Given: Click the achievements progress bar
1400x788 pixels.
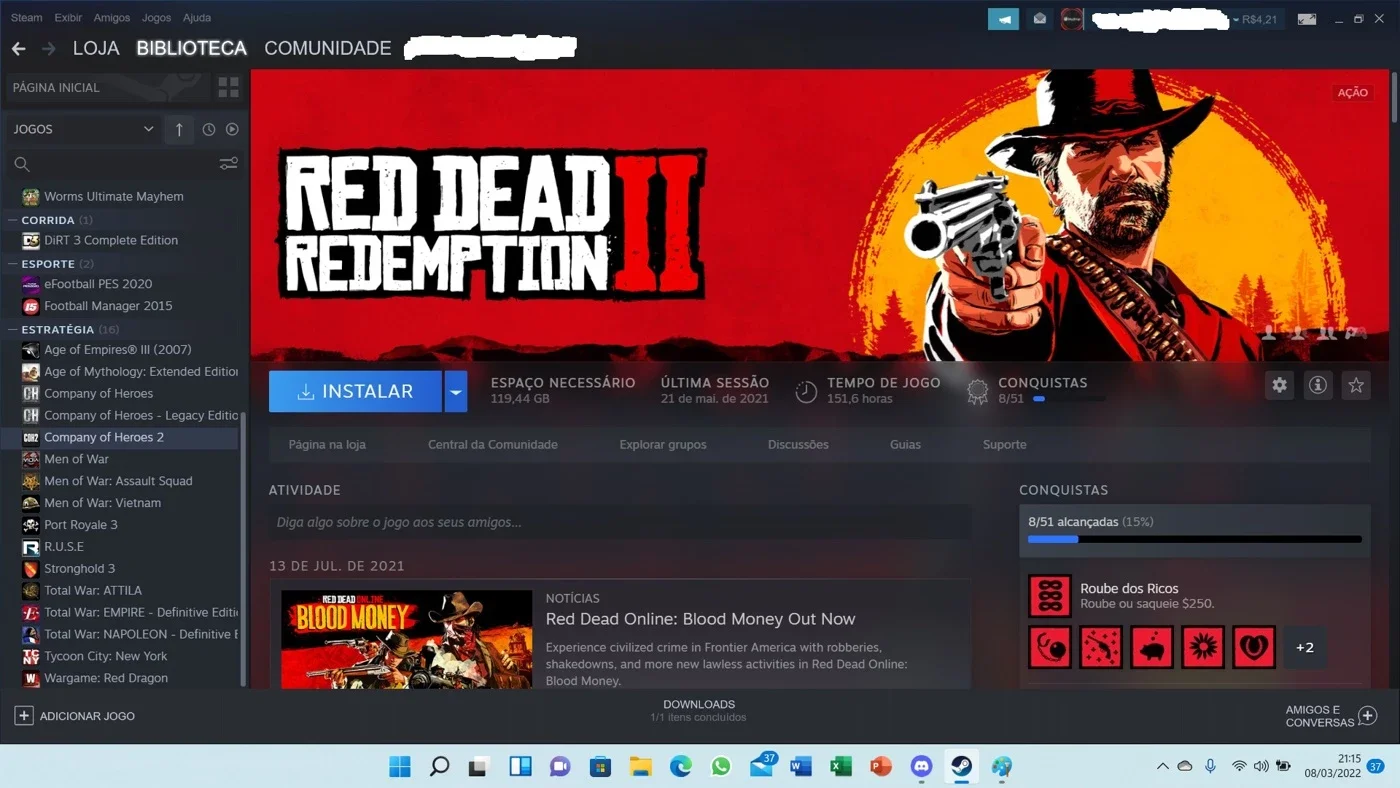Looking at the screenshot, I should point(1195,539).
